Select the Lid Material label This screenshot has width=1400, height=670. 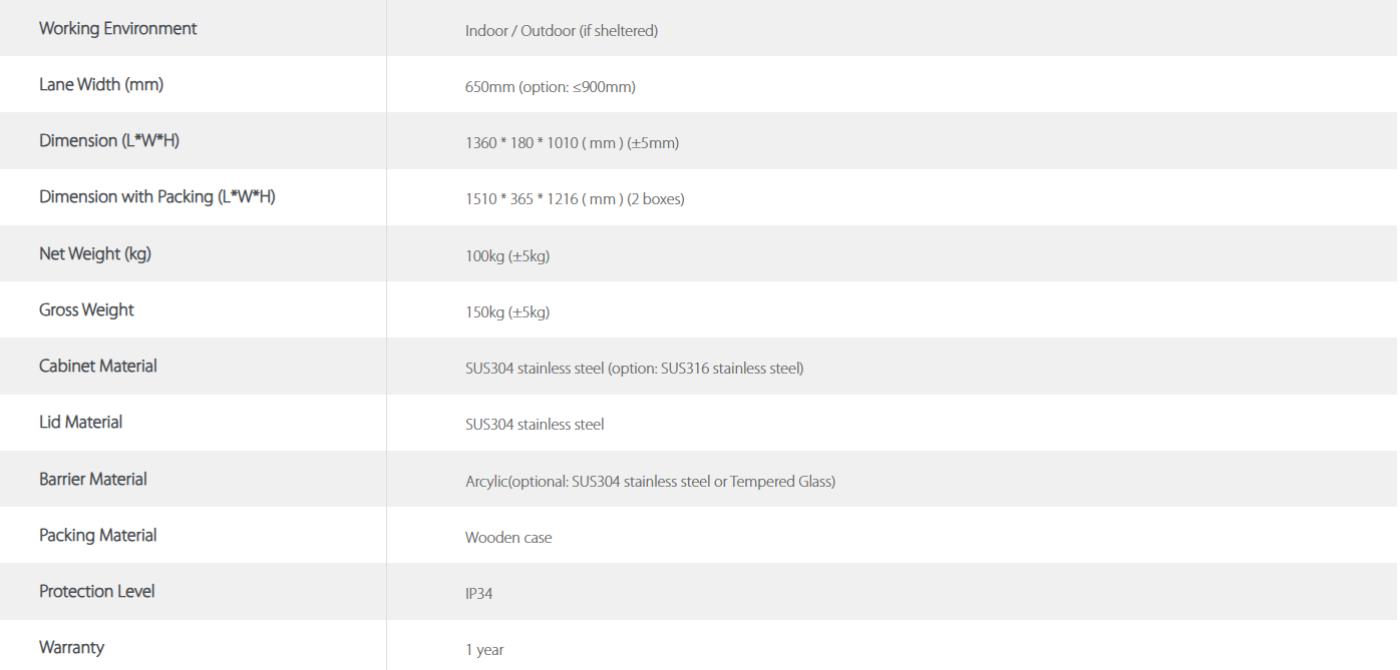[81, 422]
